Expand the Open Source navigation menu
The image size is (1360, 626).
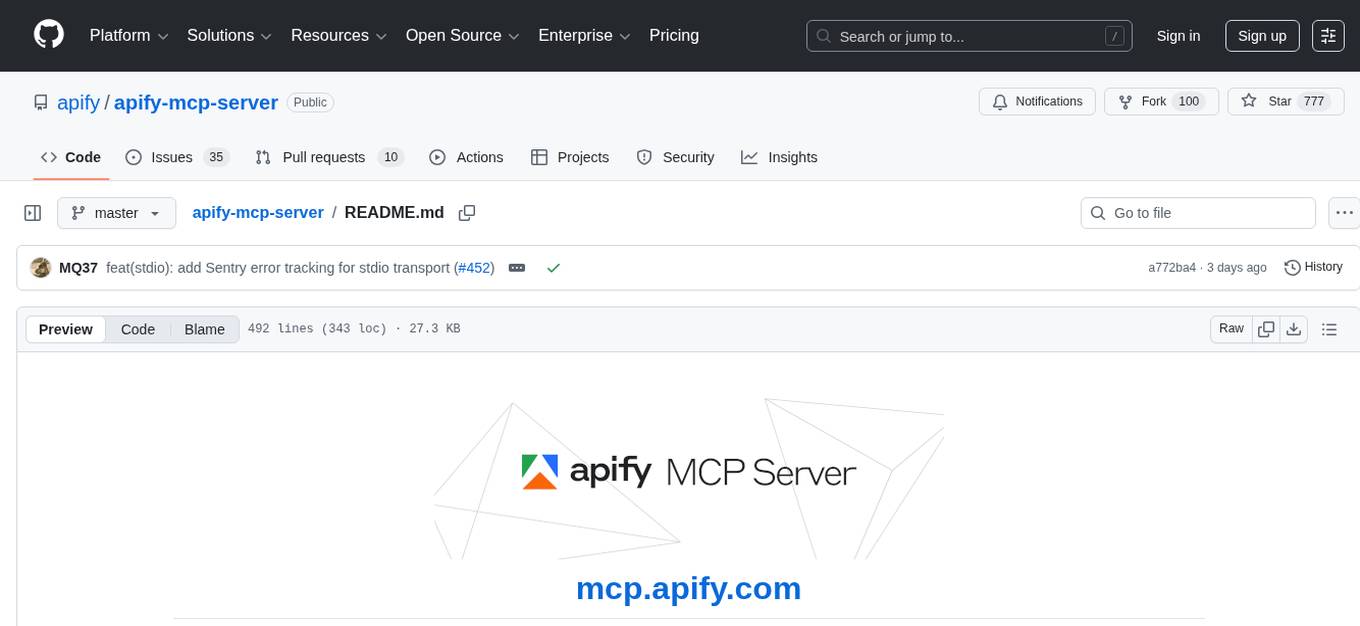pos(461,35)
